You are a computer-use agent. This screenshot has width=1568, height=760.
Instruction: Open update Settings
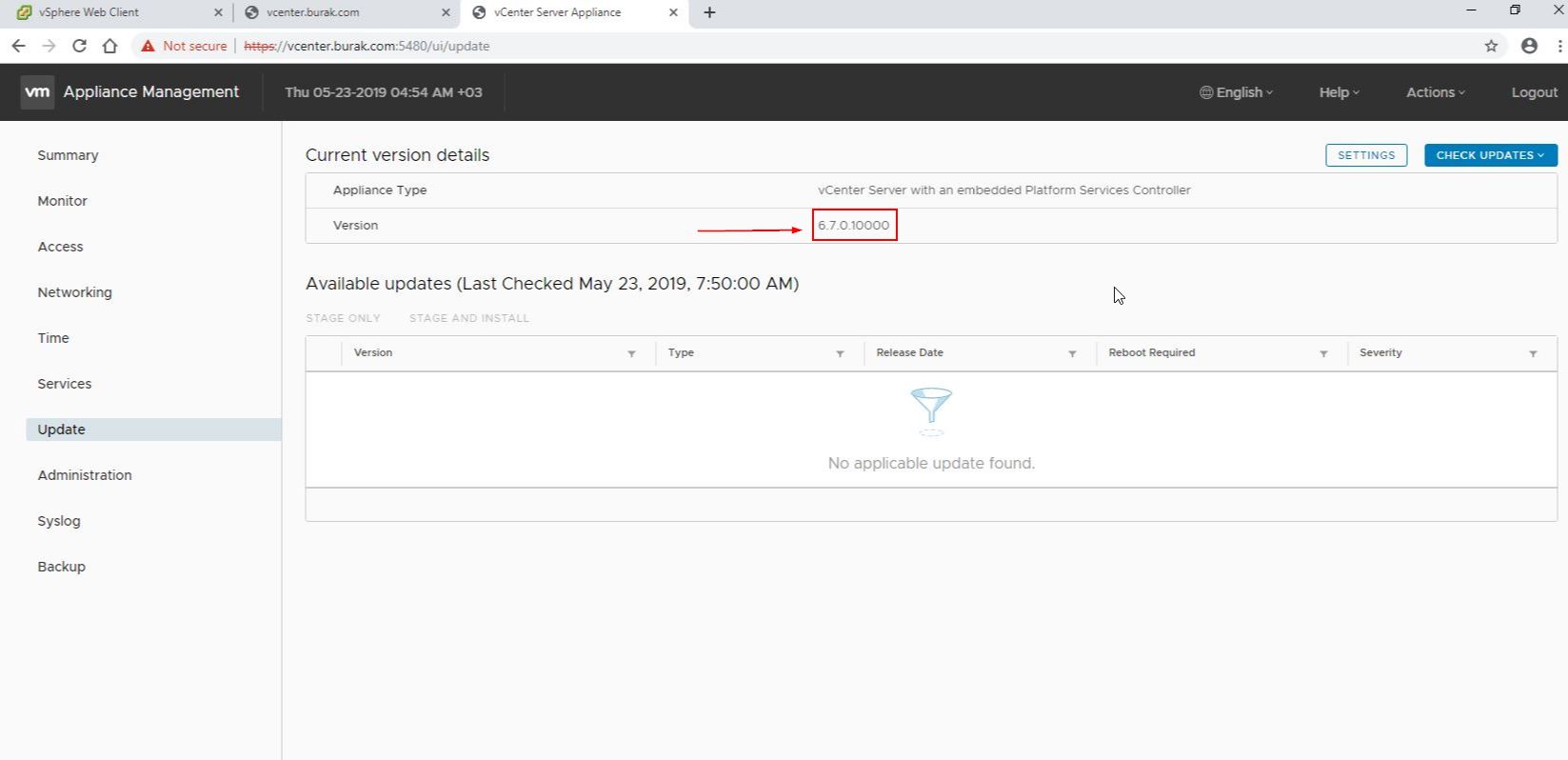point(1366,155)
